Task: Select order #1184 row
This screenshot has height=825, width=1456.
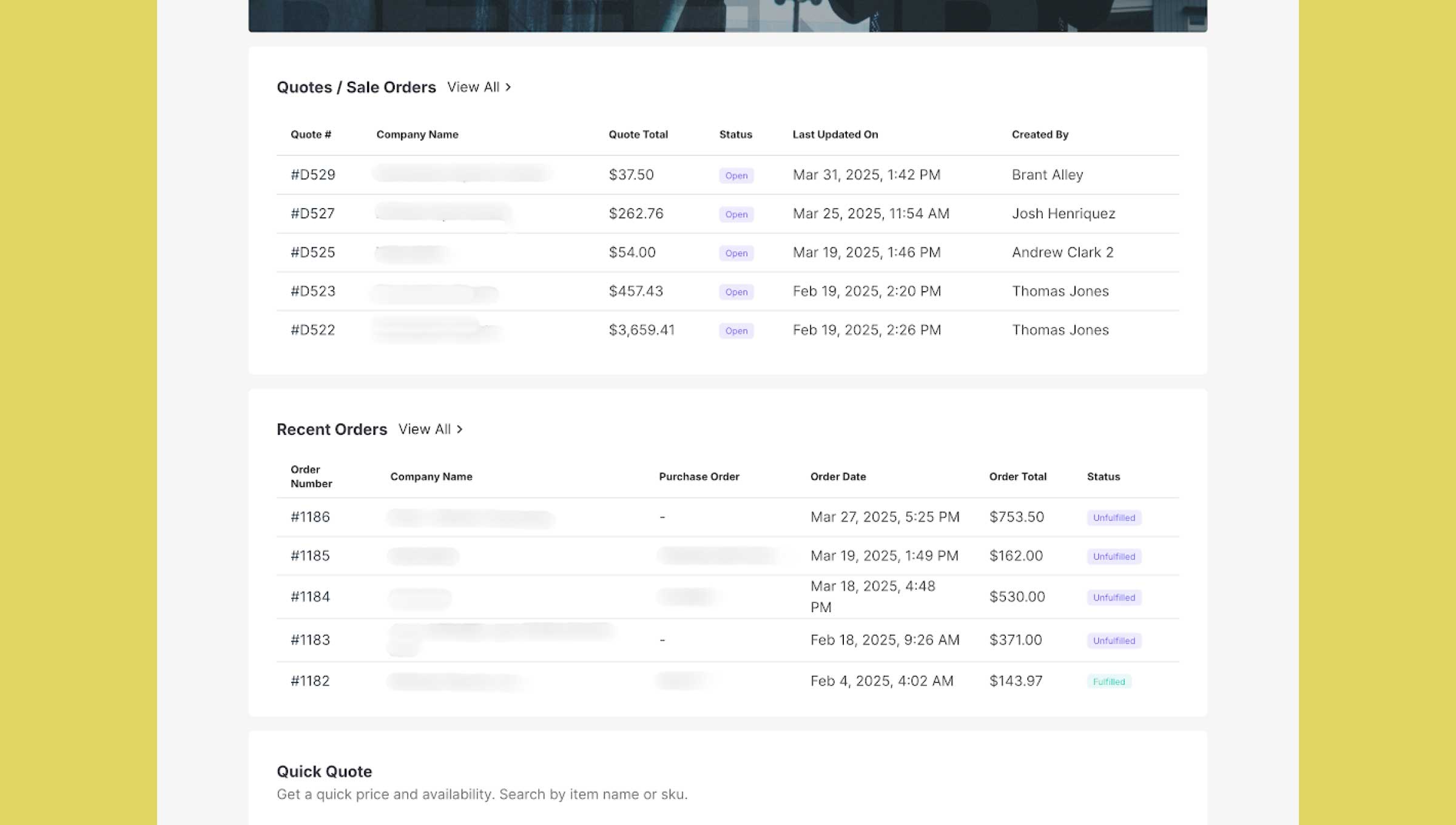Action: tap(310, 597)
